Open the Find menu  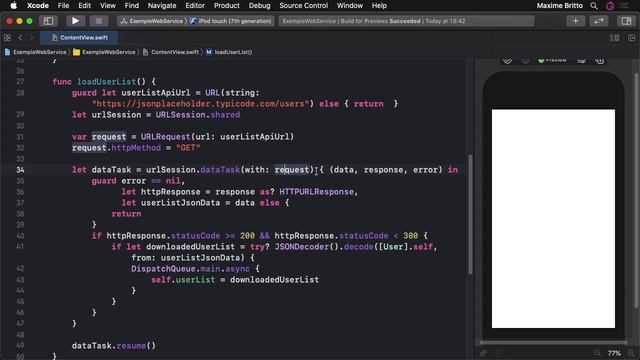coord(131,6)
